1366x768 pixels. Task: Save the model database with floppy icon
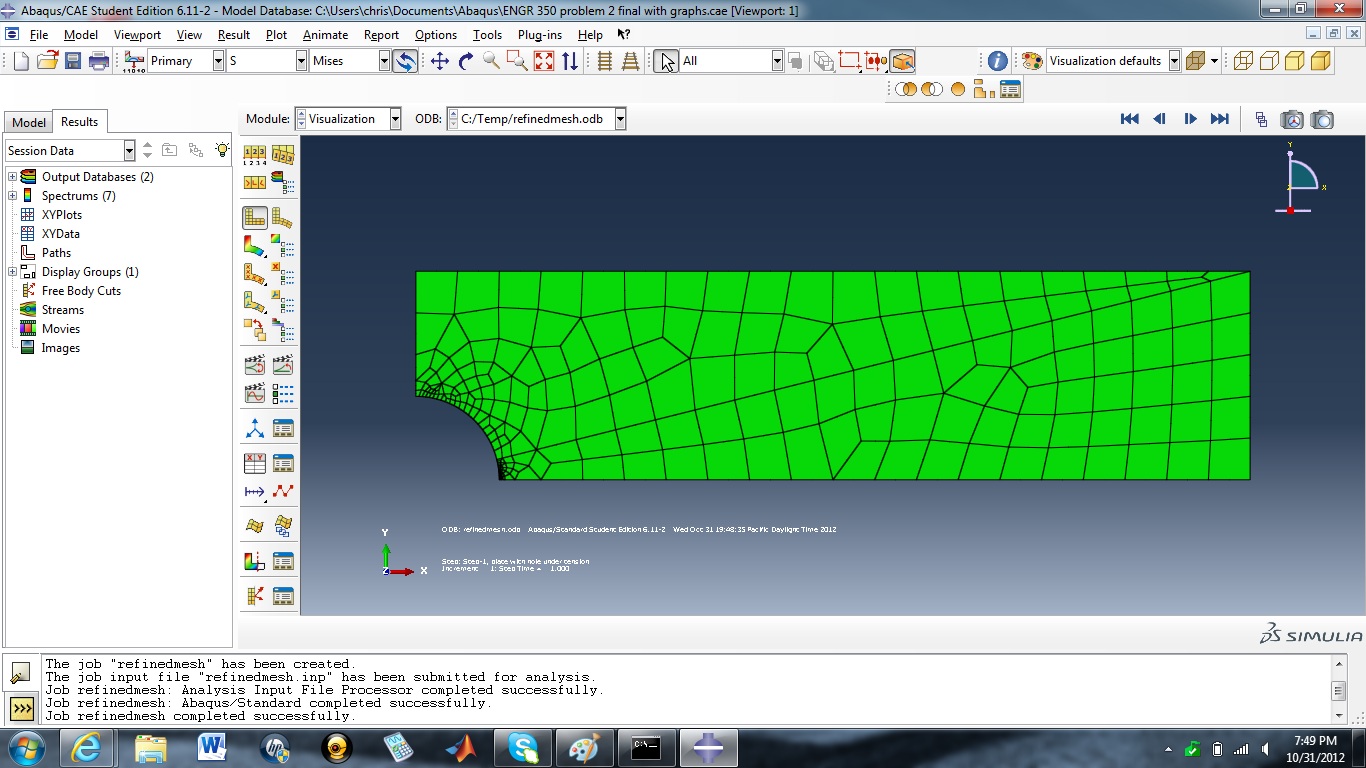[x=73, y=61]
